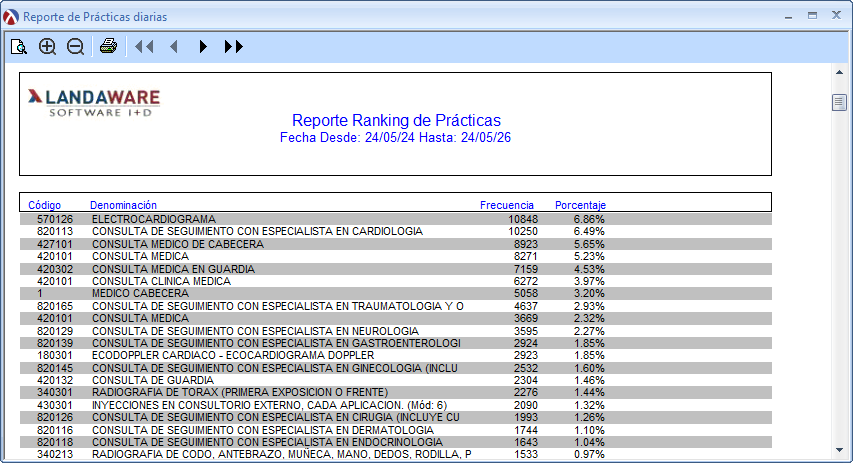Viewport: 853px width, 463px height.
Task: Click code 180301
Action: pyautogui.click(x=55, y=355)
